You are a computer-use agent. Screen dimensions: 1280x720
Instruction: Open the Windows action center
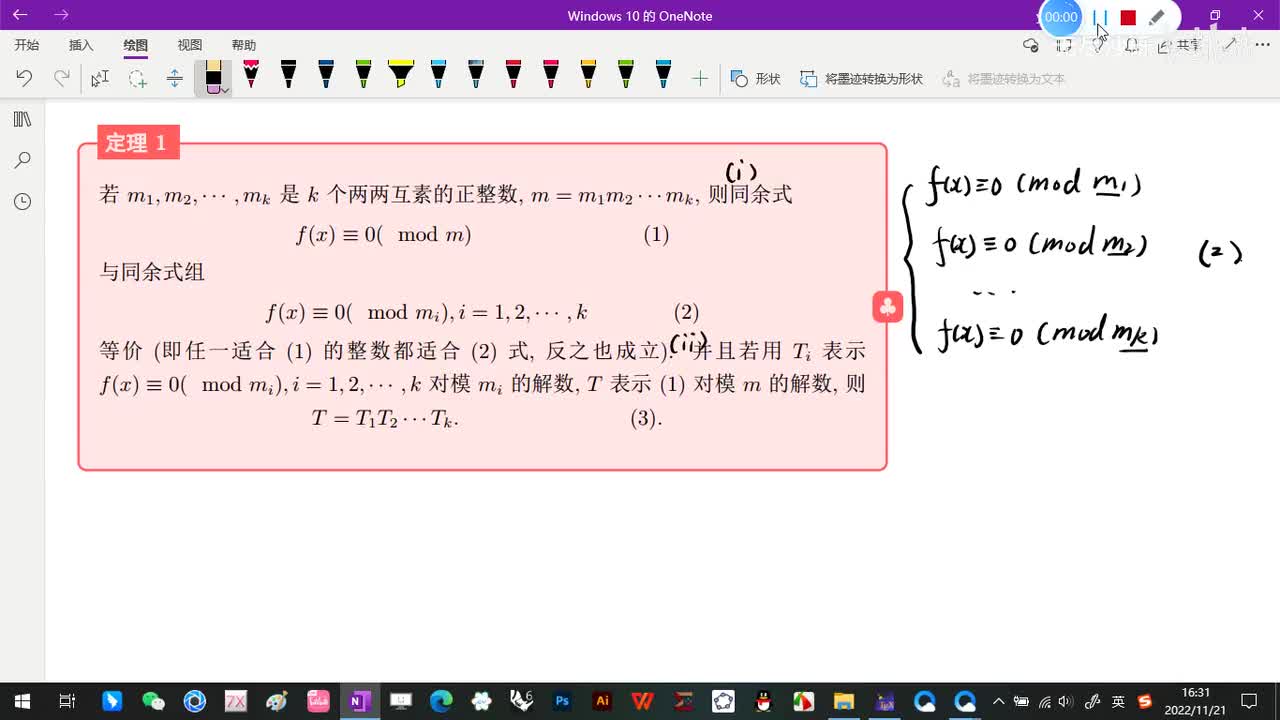1249,701
